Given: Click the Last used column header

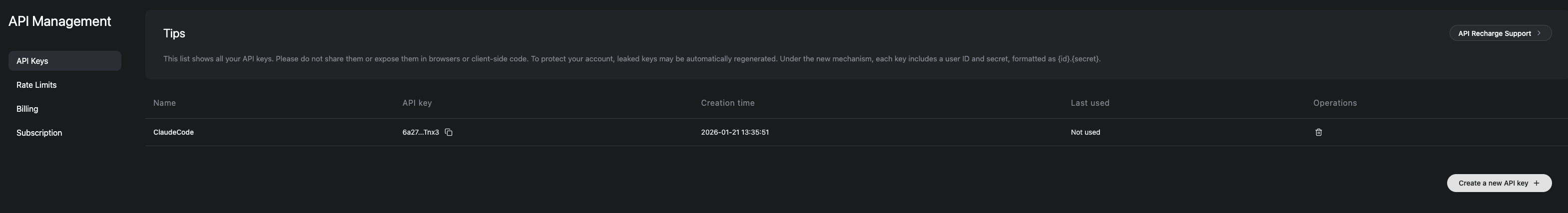Looking at the screenshot, I should (1089, 103).
